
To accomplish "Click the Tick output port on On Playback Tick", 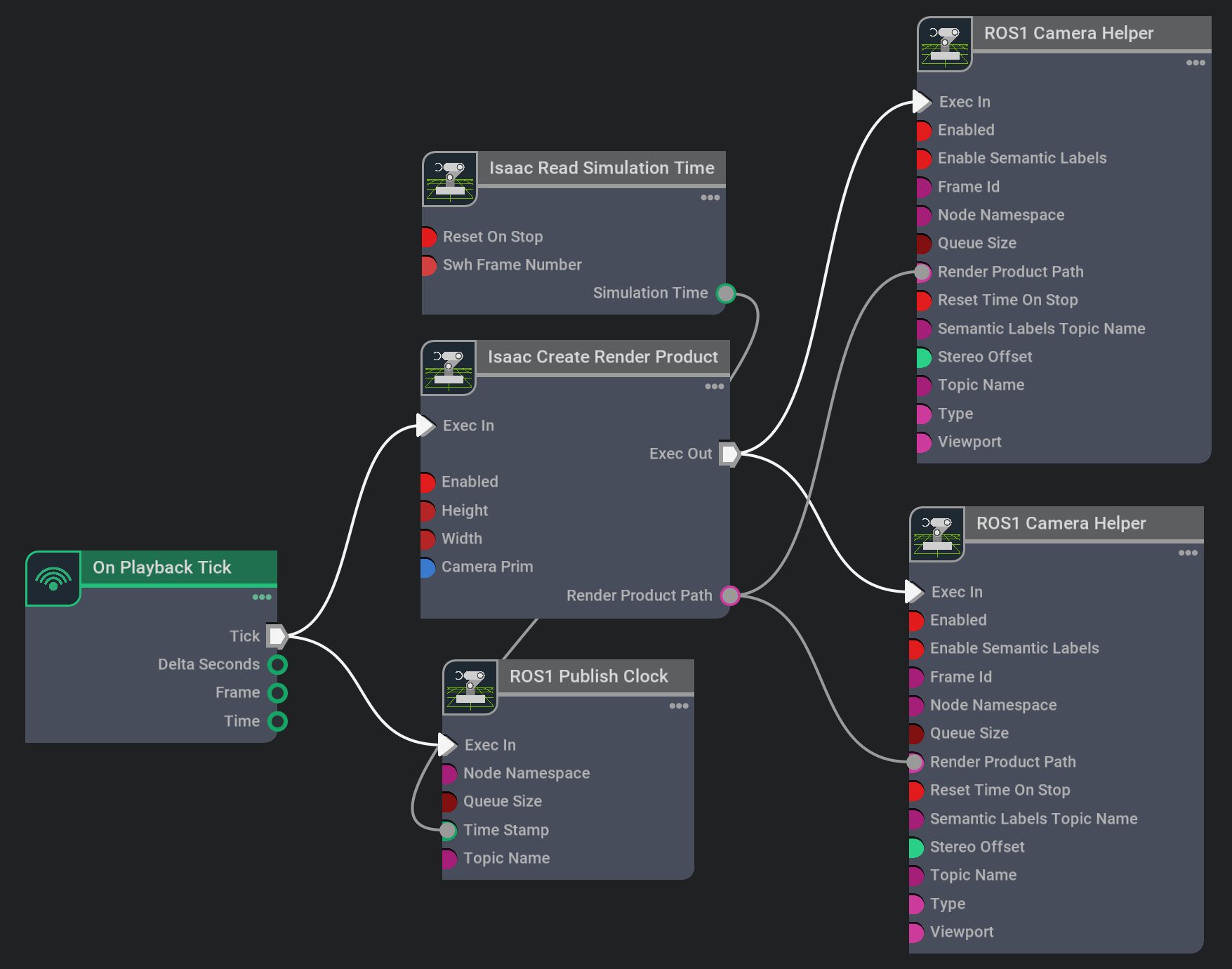I will [x=277, y=636].
